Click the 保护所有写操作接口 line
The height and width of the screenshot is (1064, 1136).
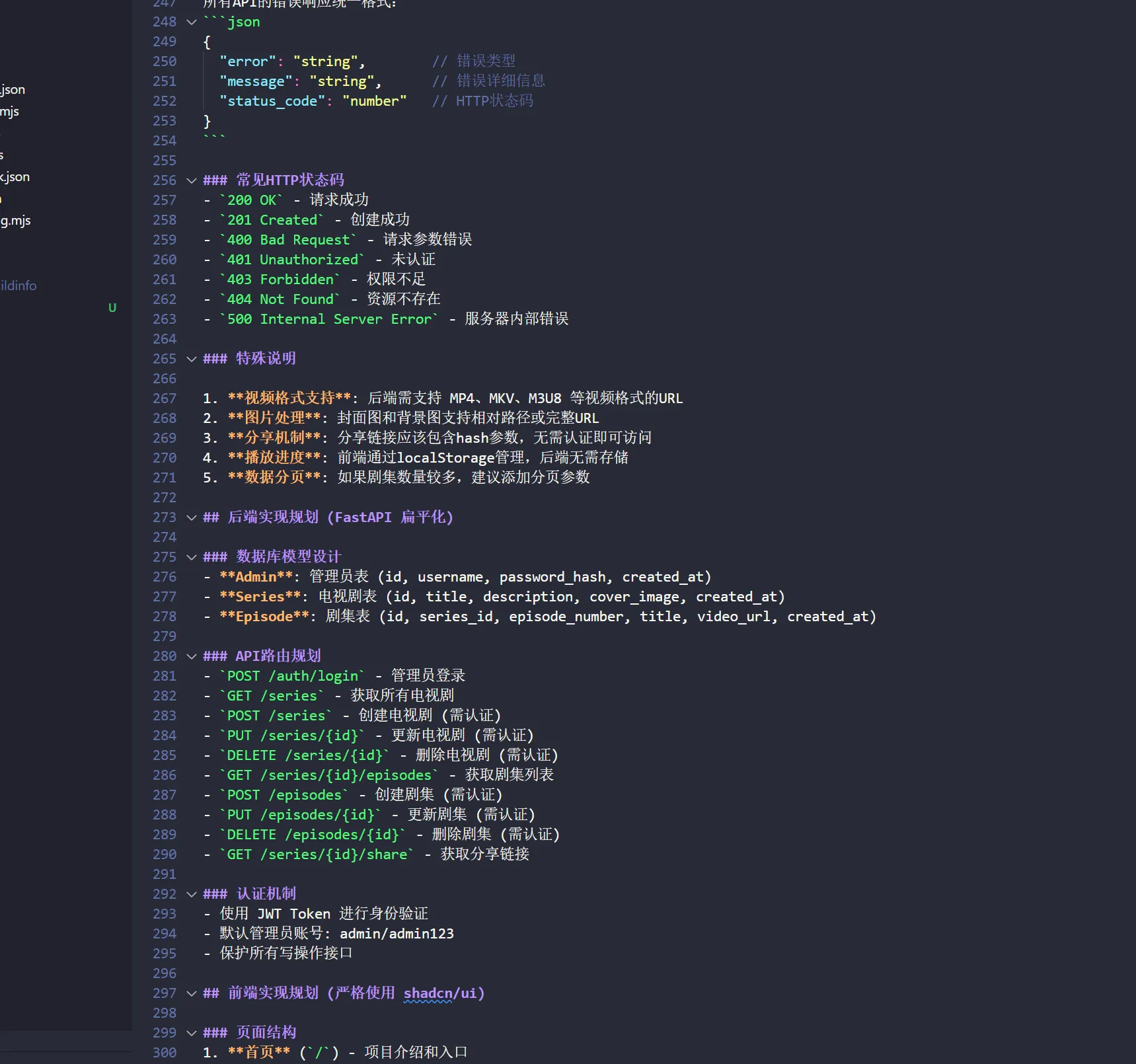(x=278, y=954)
